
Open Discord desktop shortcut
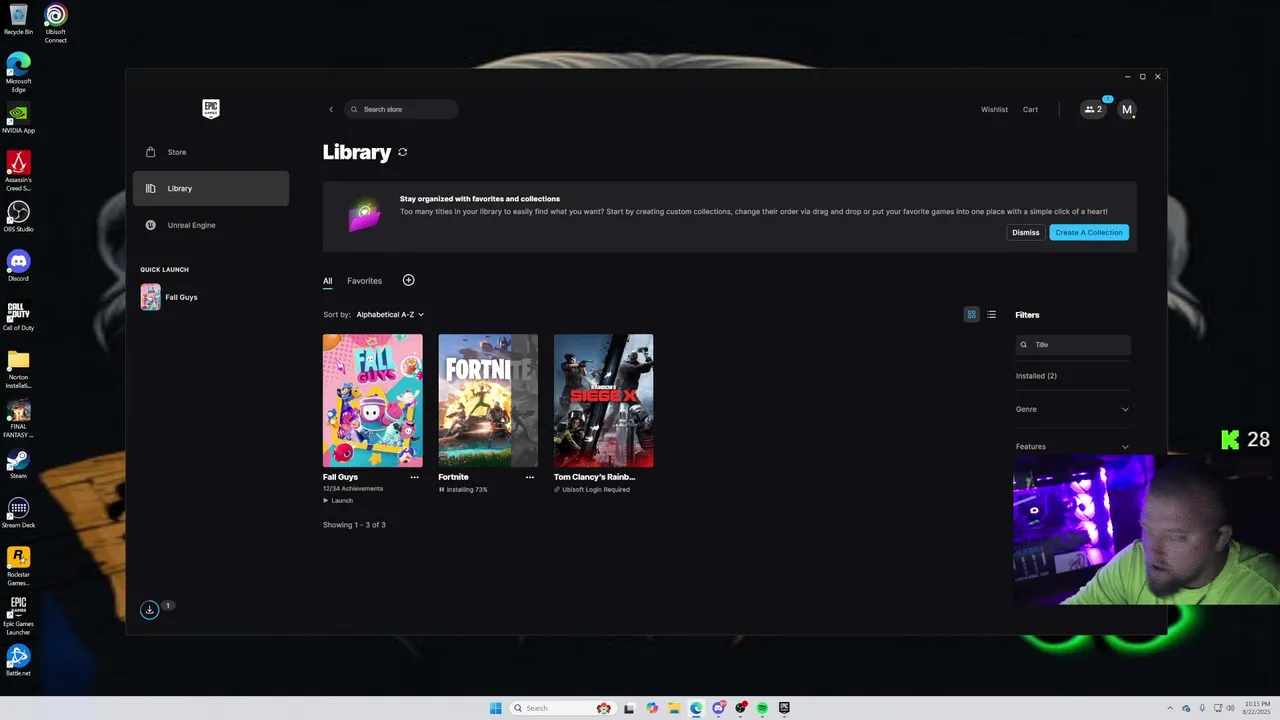18,265
